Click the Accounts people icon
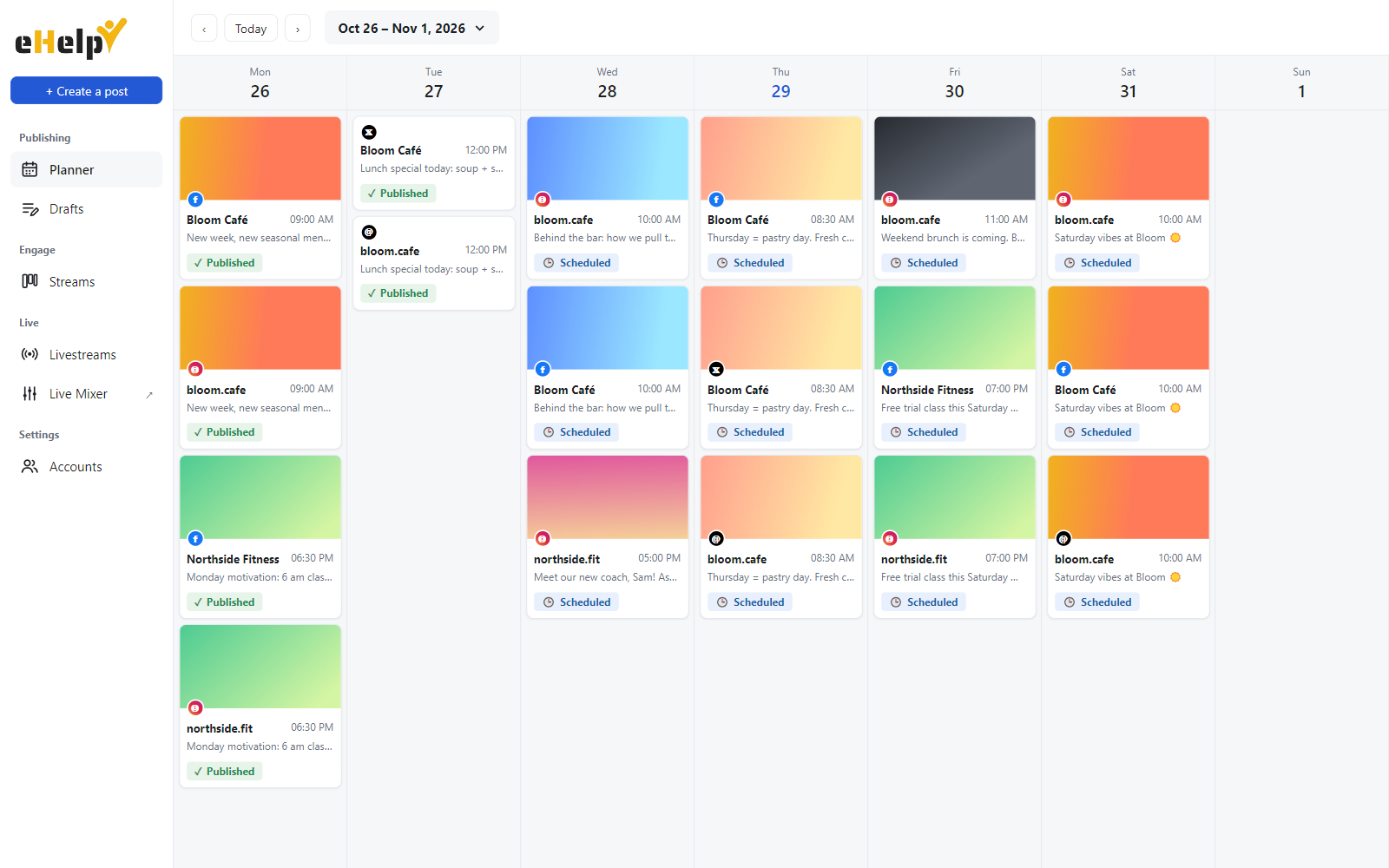This screenshot has height=868, width=1389. 30,466
